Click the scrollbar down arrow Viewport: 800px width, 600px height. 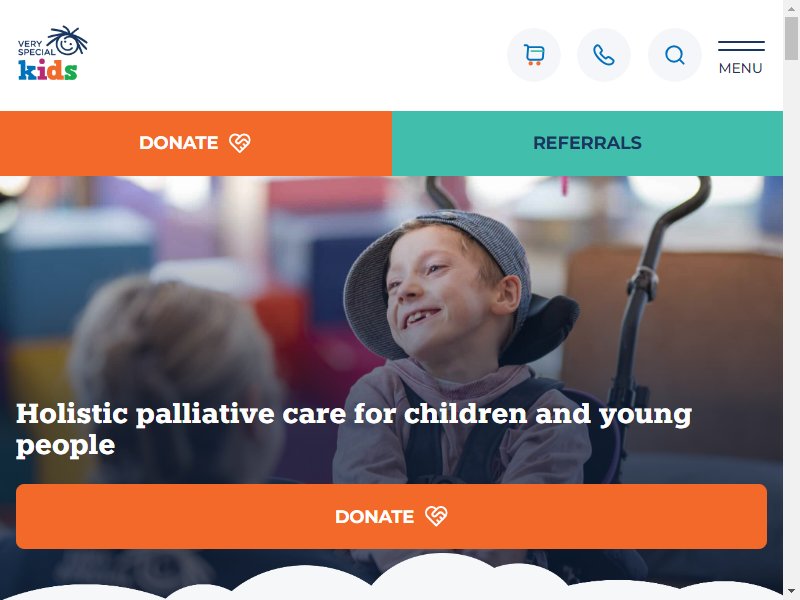coord(791,594)
